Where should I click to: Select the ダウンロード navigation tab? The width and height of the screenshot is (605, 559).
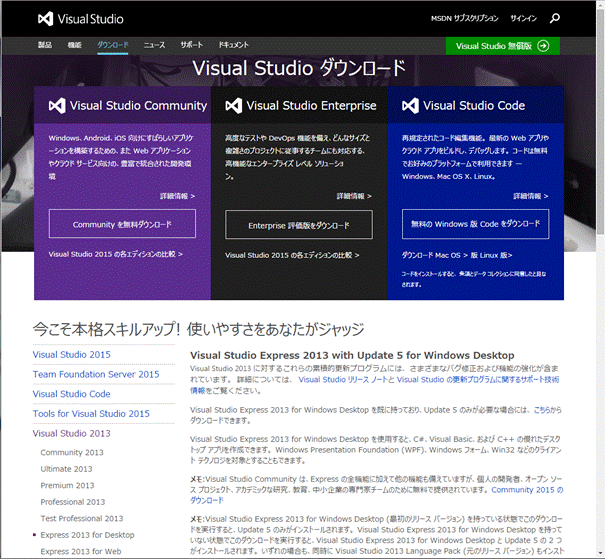click(x=113, y=45)
